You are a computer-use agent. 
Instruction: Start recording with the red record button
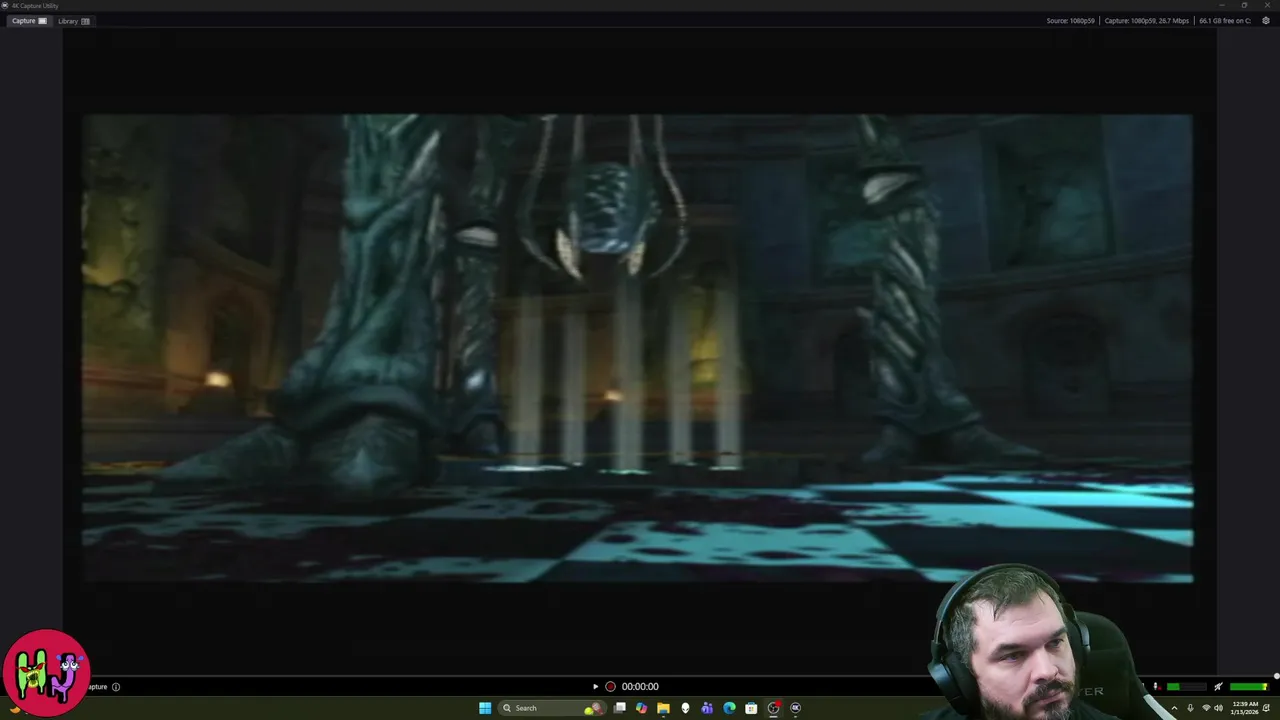[x=610, y=686]
